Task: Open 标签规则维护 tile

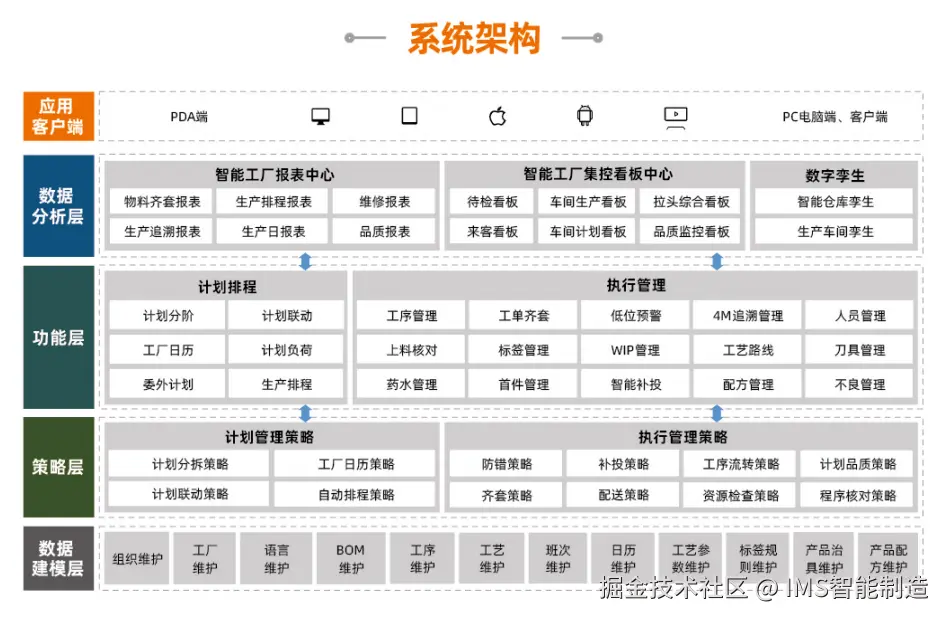Action: coord(758,558)
